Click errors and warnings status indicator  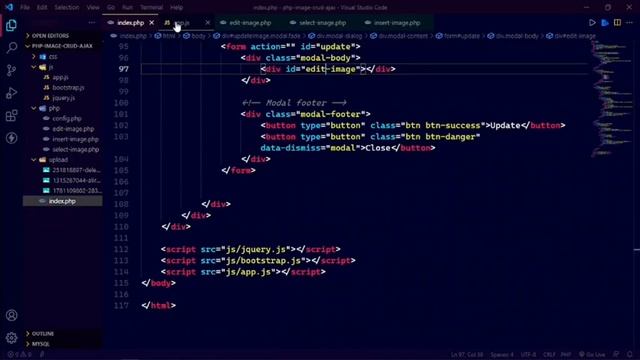coord(19,354)
